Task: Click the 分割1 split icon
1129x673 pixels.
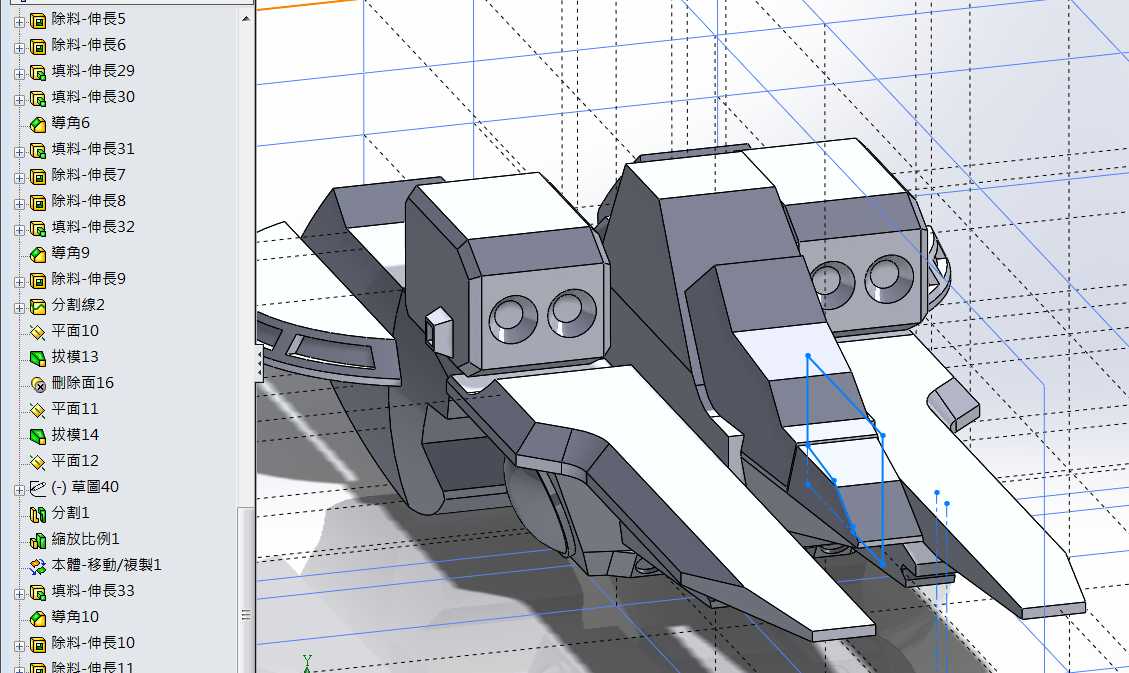Action: [x=37, y=514]
